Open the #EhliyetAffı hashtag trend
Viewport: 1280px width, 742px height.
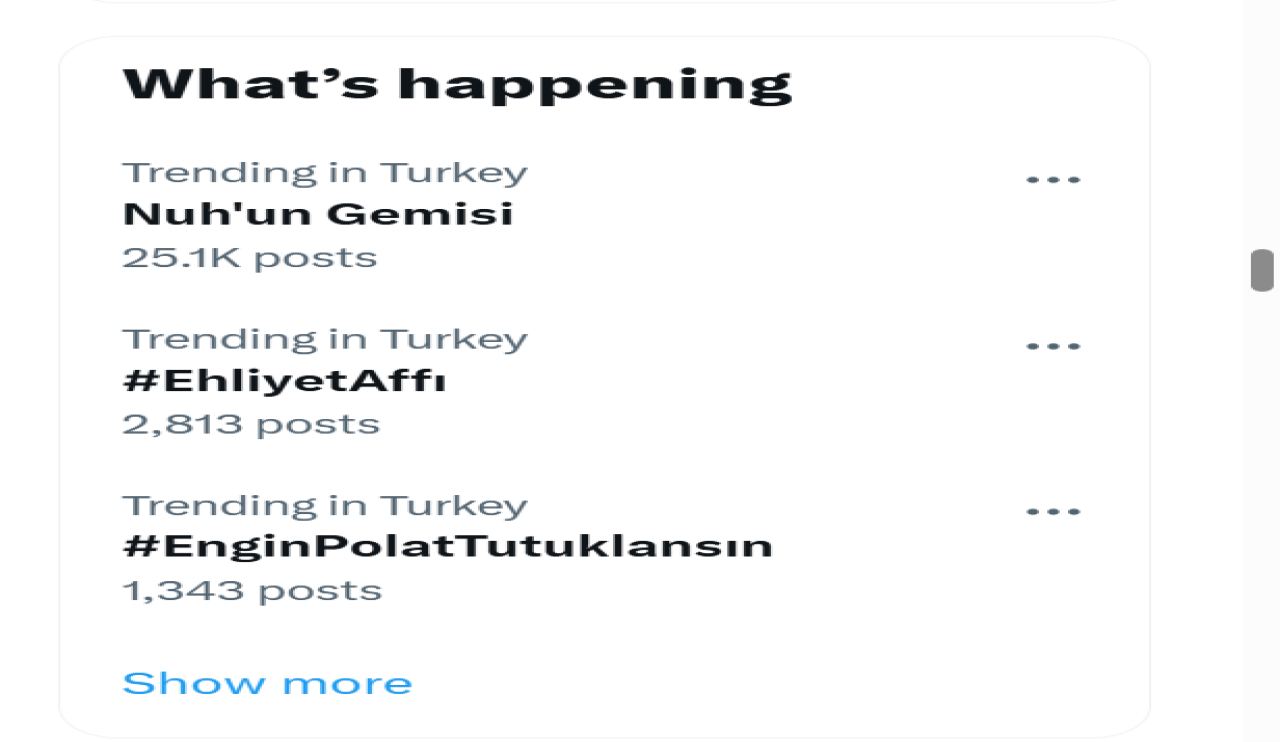tap(283, 381)
